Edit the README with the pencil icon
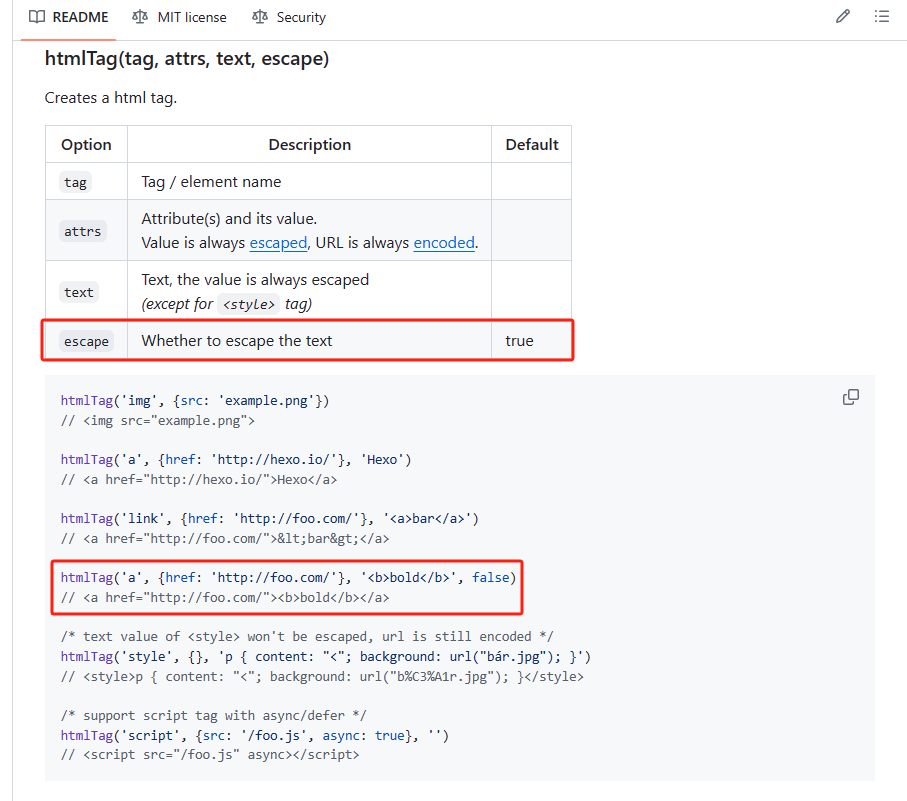The image size is (907, 801). pos(843,16)
